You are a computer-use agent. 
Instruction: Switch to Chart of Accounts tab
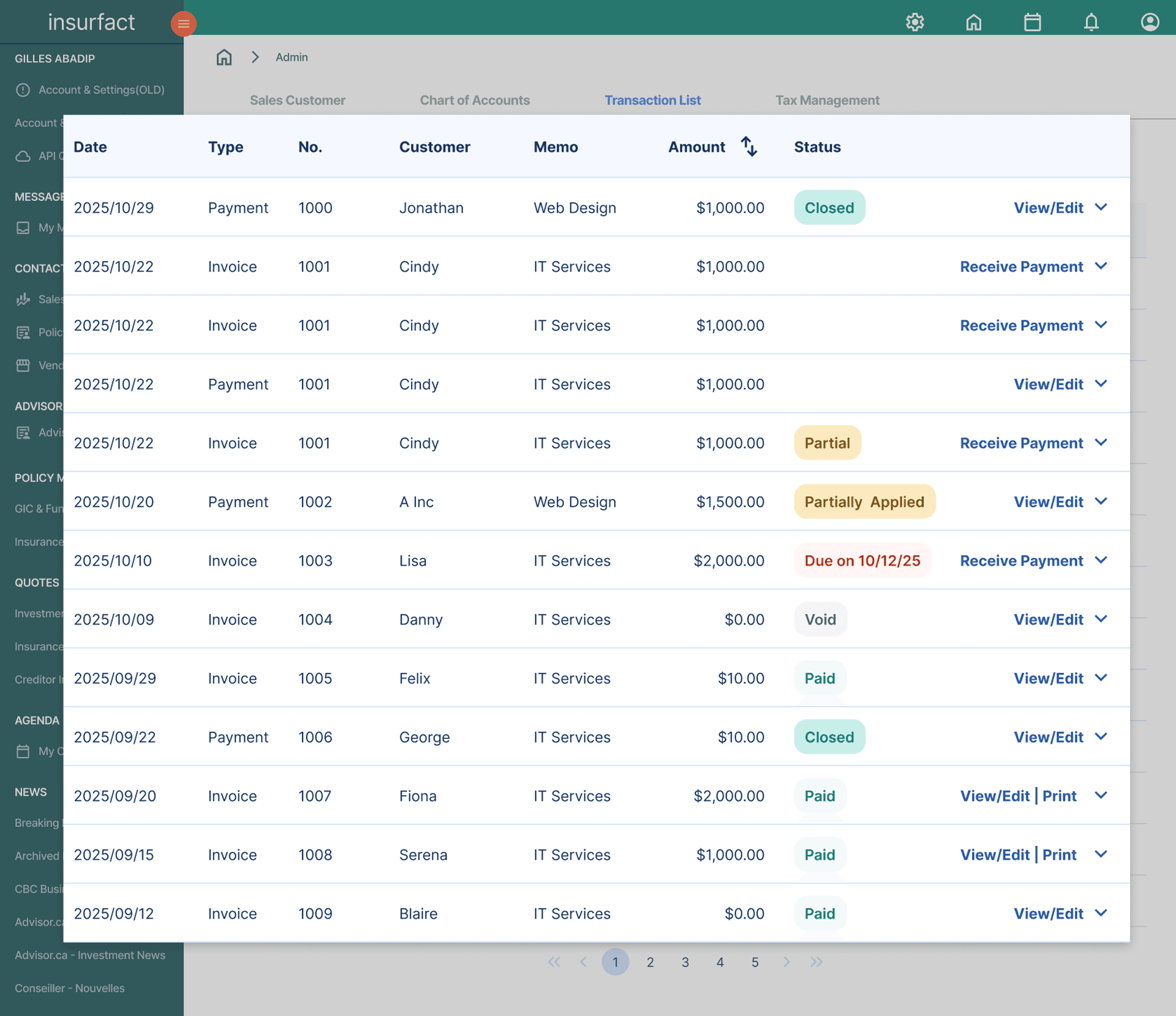pyautogui.click(x=475, y=100)
